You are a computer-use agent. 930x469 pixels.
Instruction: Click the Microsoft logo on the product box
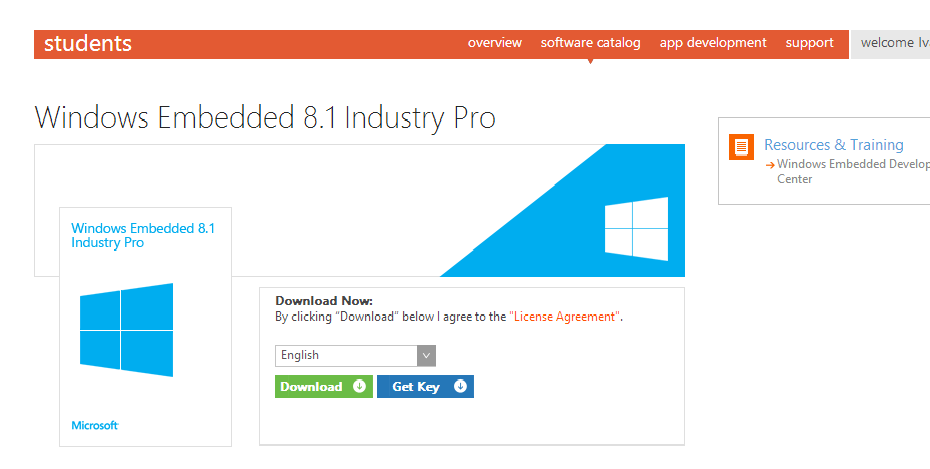(x=95, y=425)
